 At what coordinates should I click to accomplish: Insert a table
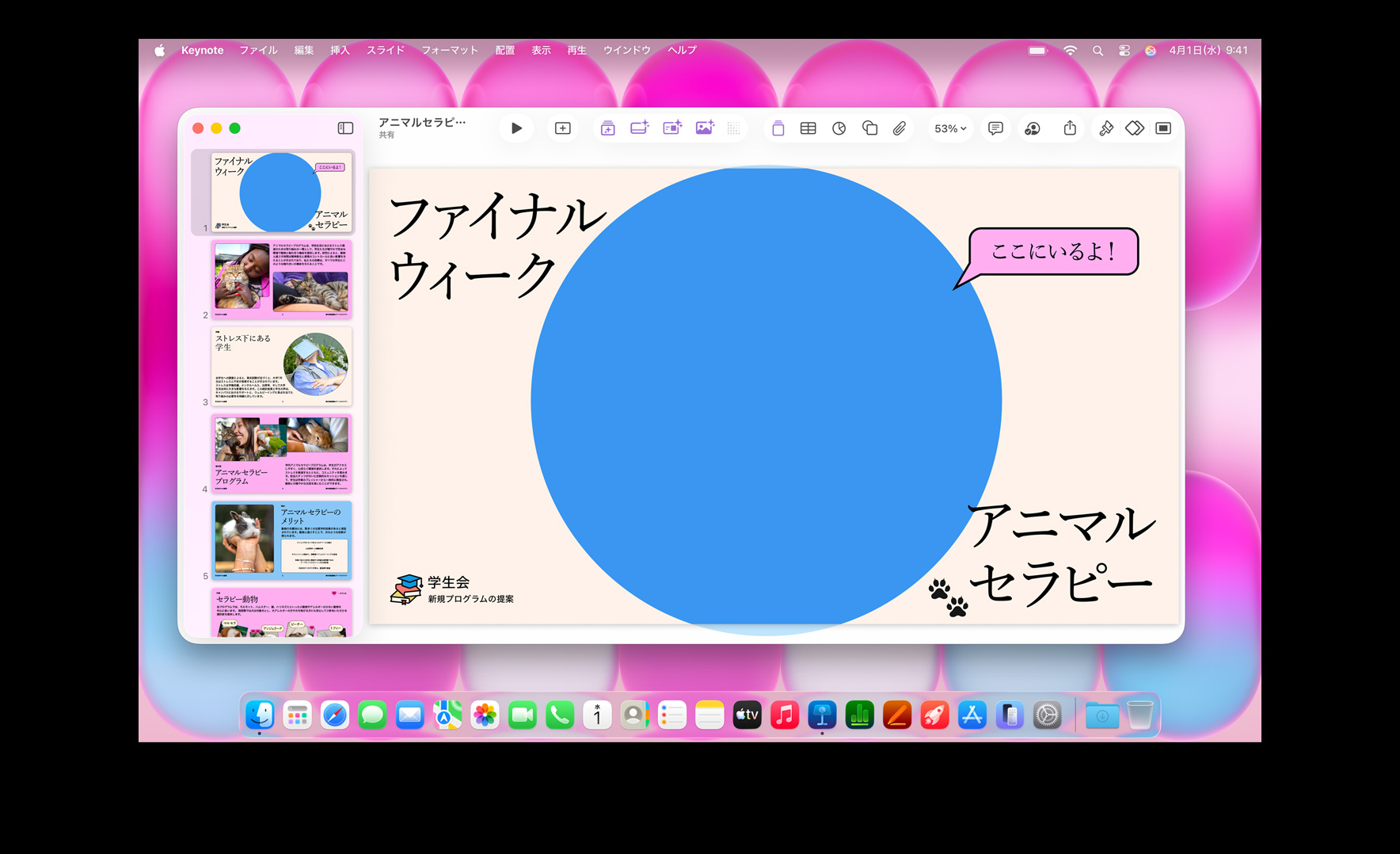tap(808, 128)
